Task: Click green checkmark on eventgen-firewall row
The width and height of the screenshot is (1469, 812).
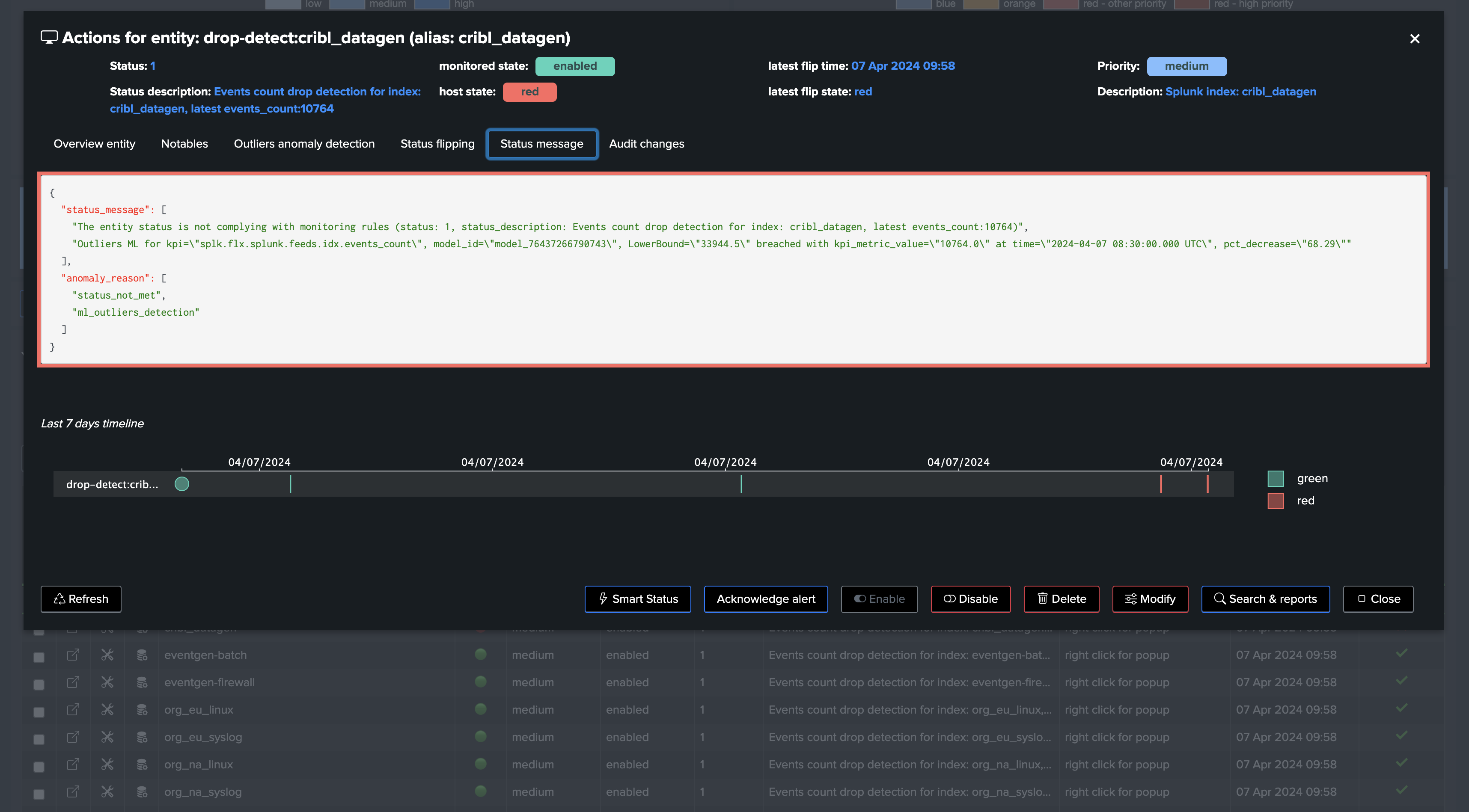Action: (1402, 680)
